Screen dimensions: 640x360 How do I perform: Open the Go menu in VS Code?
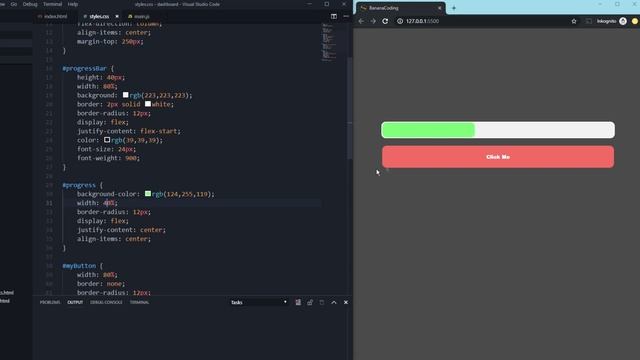click(14, 4)
